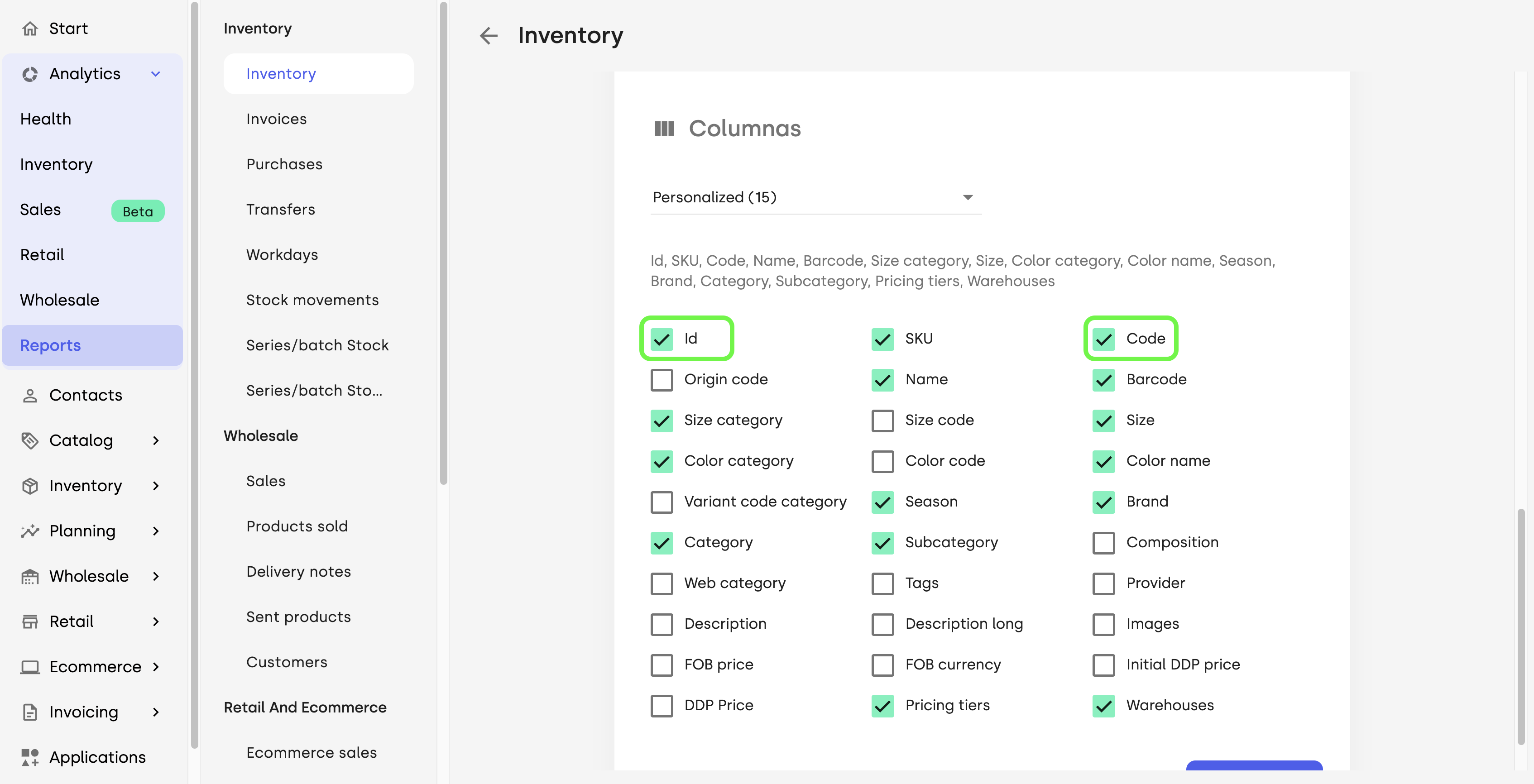Screen dimensions: 1534x784
Task: Uncheck the SKU column checkbox
Action: pos(882,339)
